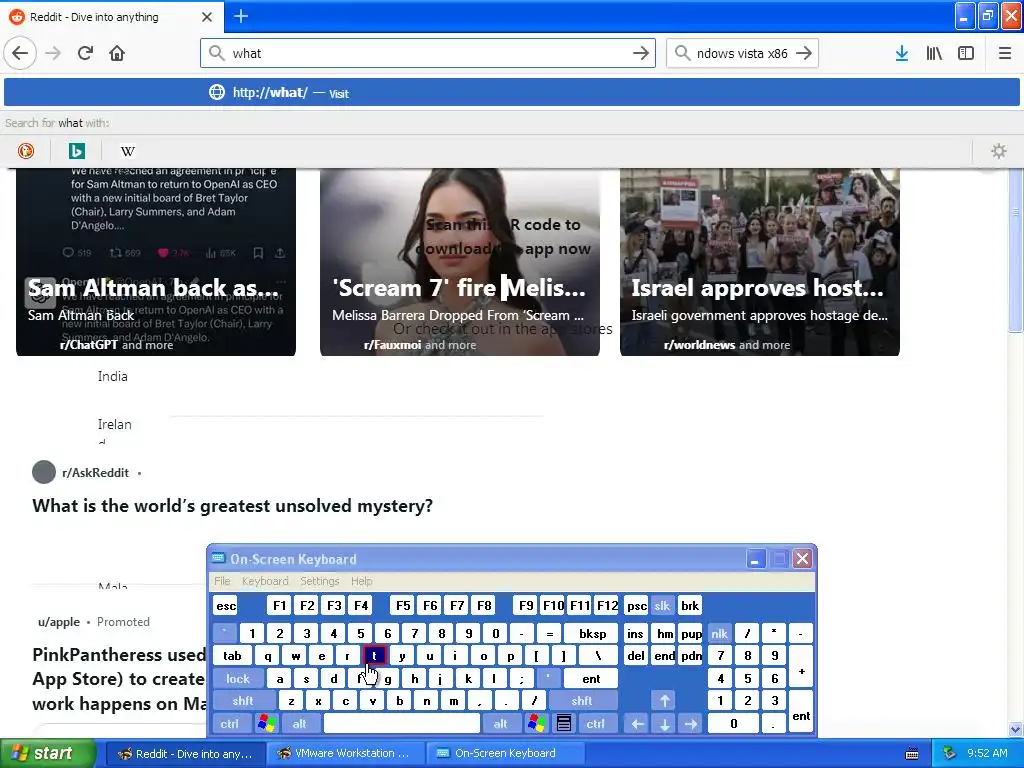Image resolution: width=1024 pixels, height=768 pixels.
Task: Click the down arrow key on keyboard
Action: click(664, 724)
